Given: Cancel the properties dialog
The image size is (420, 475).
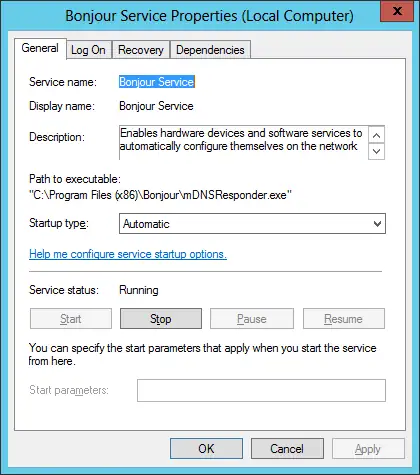Looking at the screenshot, I should (x=287, y=449).
